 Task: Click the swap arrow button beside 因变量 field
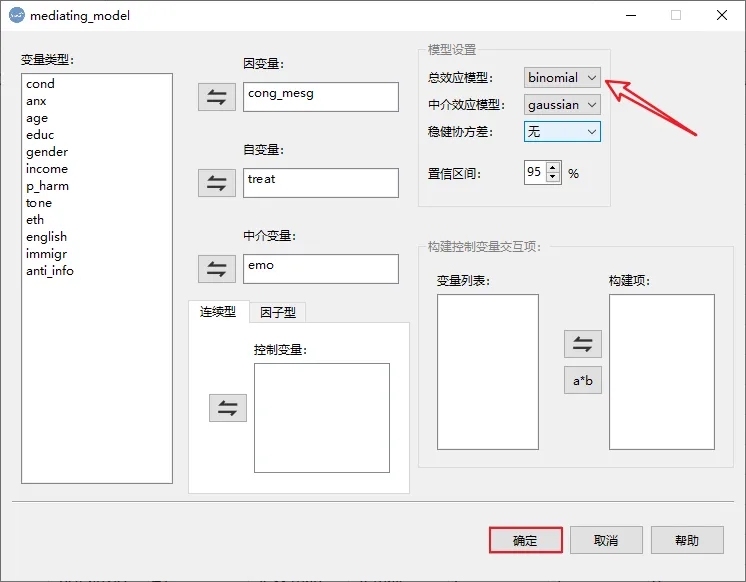217,97
